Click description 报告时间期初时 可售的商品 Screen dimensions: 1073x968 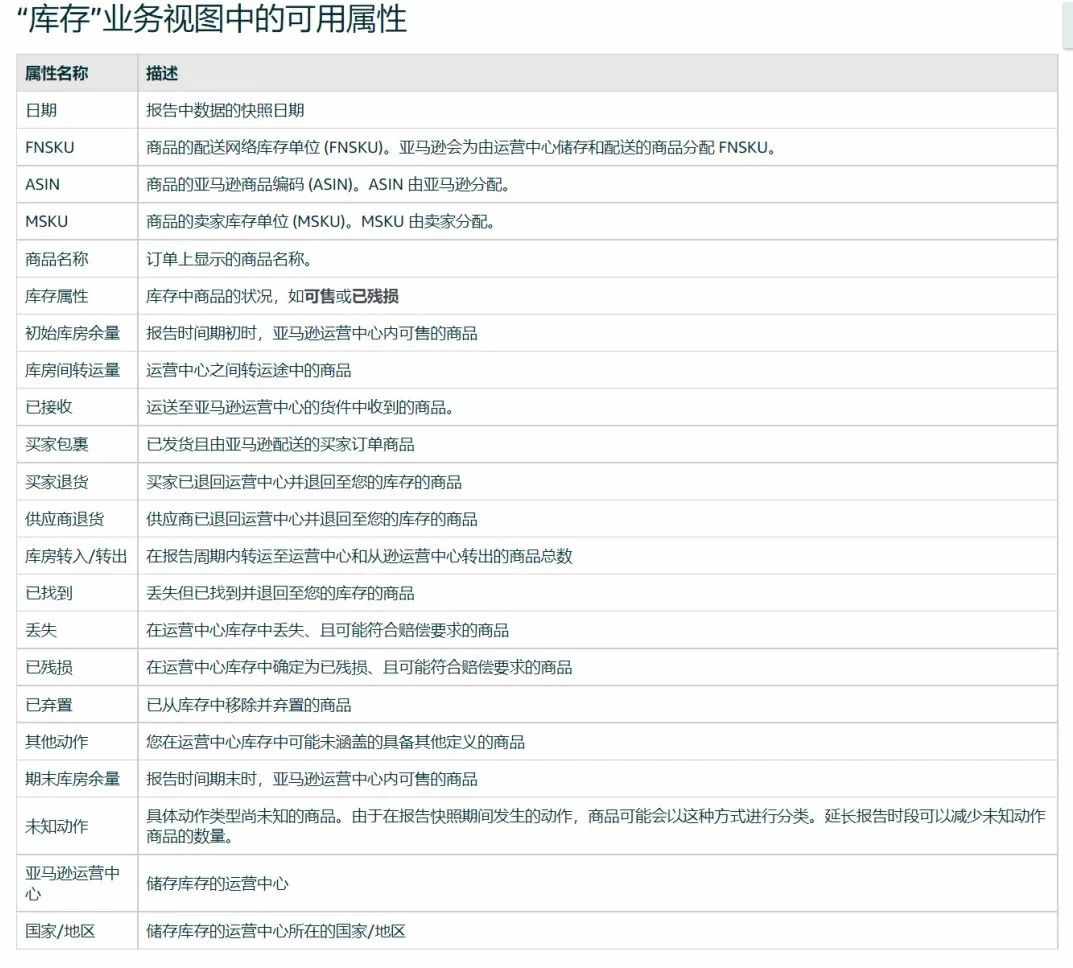[x=311, y=333]
